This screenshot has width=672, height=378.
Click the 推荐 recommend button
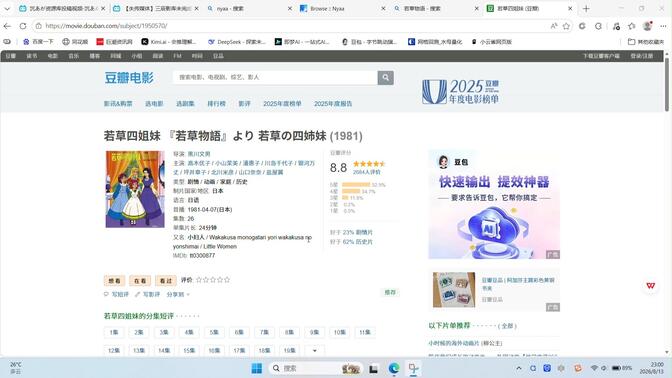[x=390, y=292]
